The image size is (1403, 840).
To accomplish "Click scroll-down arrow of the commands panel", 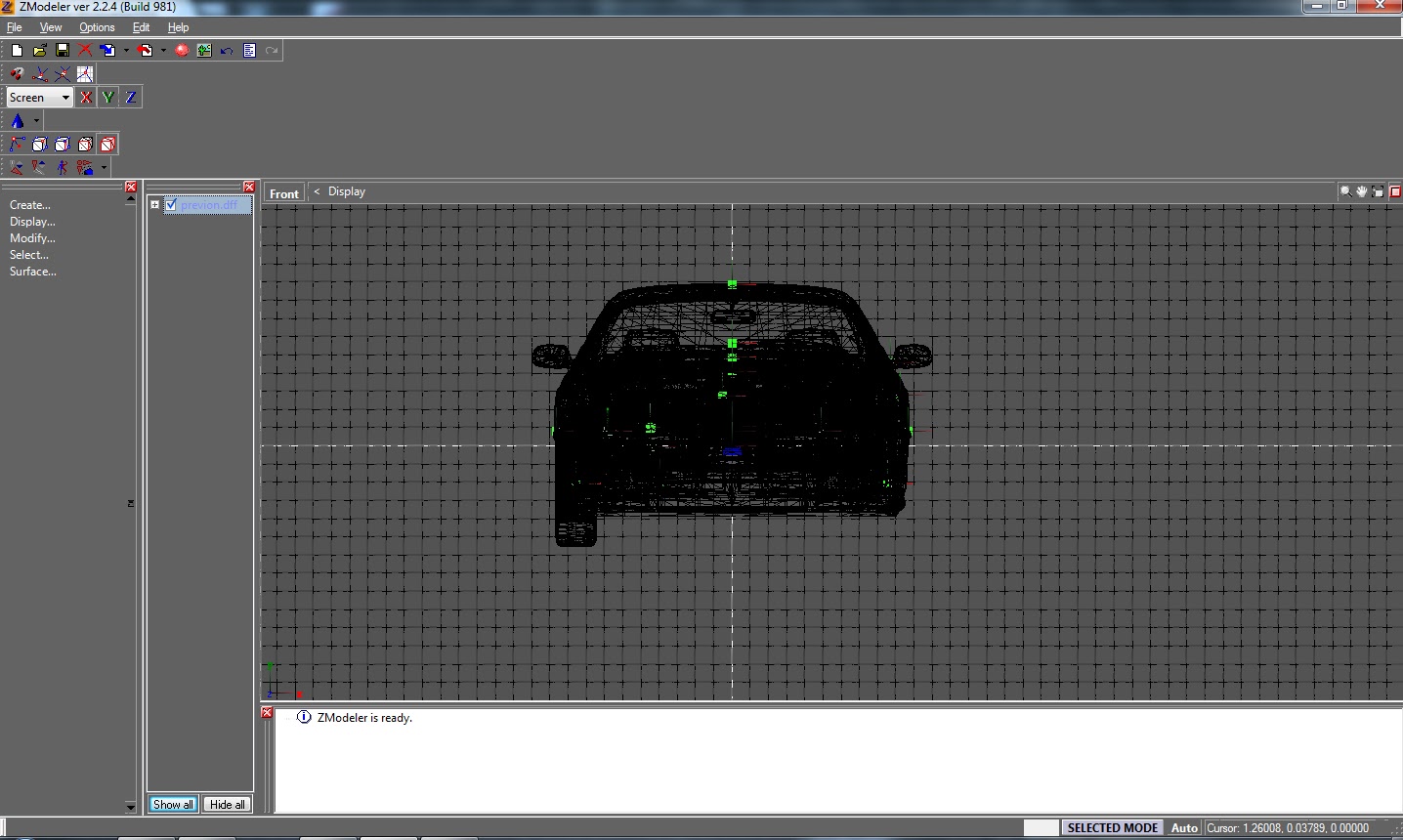I will [131, 807].
